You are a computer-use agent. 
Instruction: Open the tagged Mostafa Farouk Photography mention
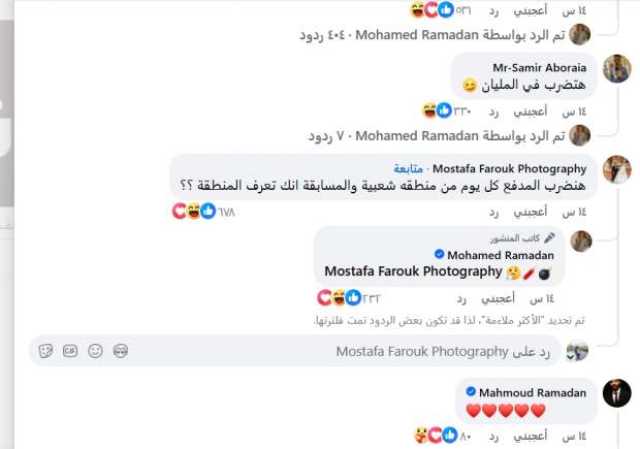[413, 271]
